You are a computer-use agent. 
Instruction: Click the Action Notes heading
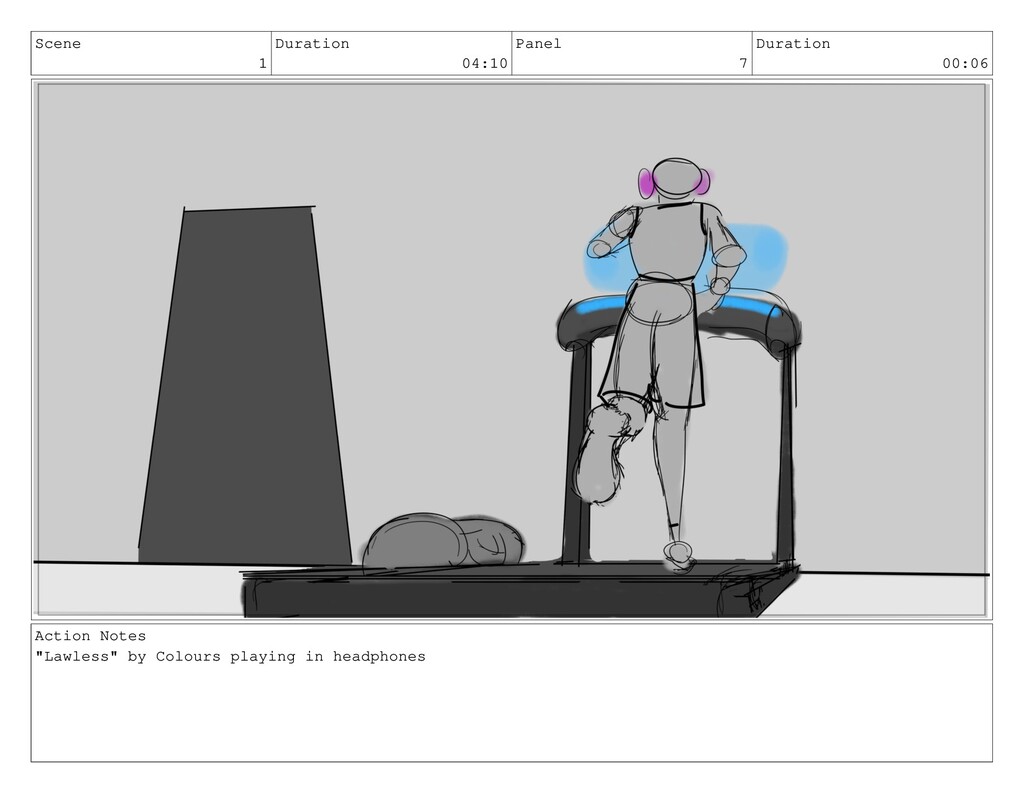(90, 636)
